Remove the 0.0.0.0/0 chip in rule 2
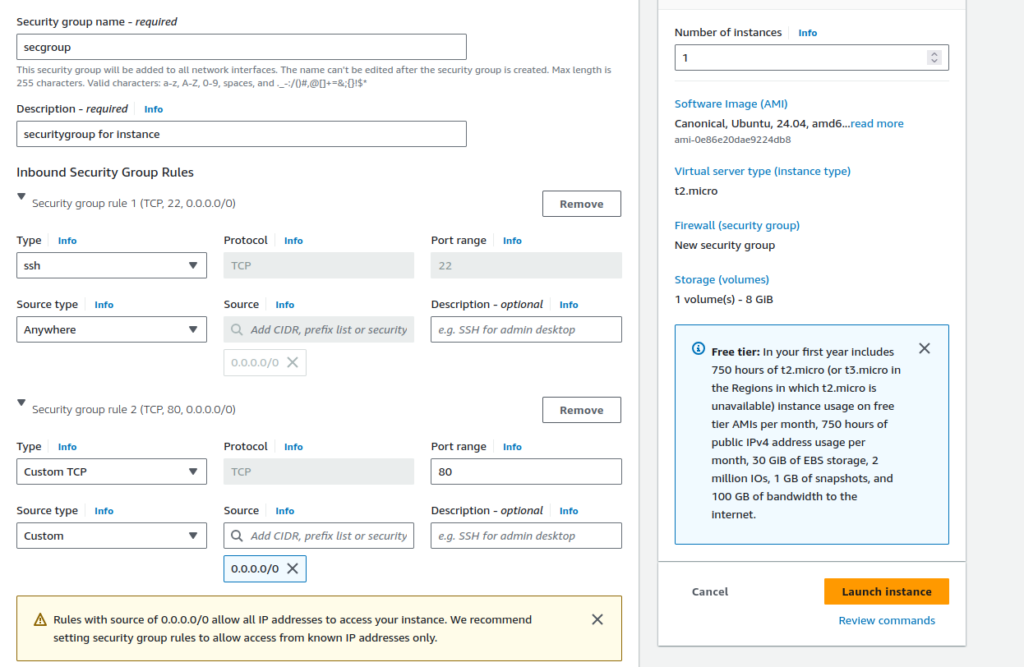Screen dimensions: 1024x667 (292, 569)
